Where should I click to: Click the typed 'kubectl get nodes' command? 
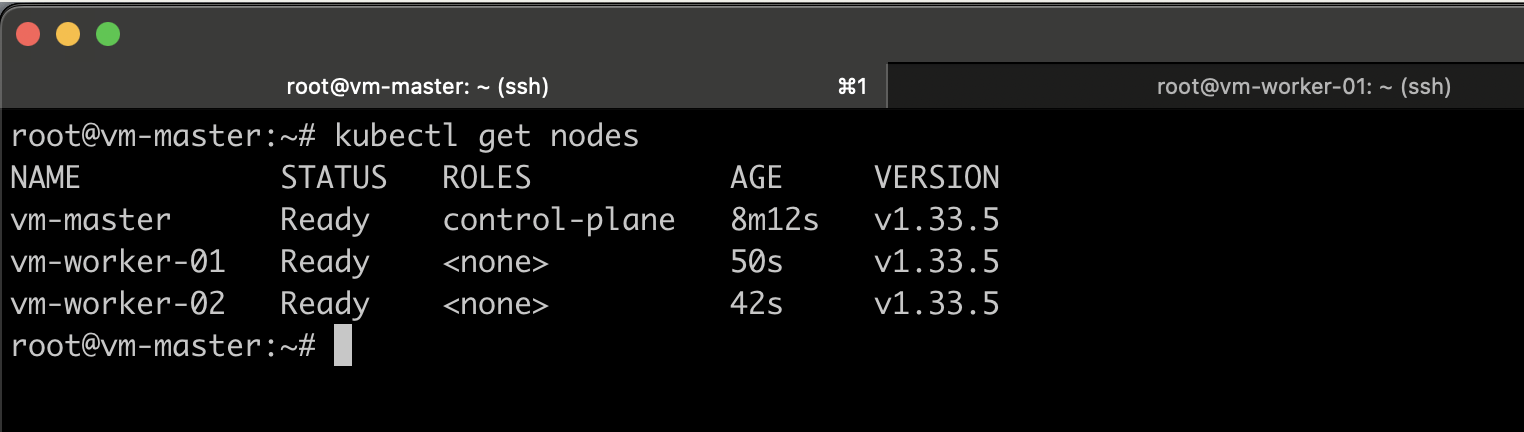click(x=487, y=135)
